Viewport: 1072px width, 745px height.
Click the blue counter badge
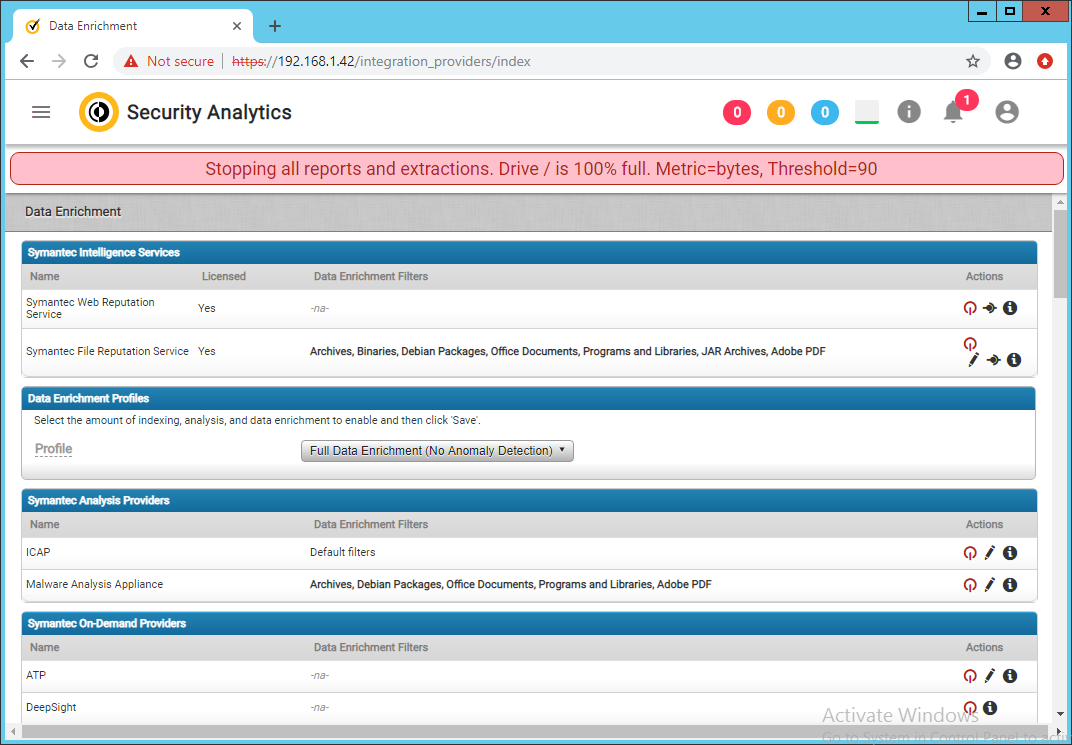click(x=824, y=113)
